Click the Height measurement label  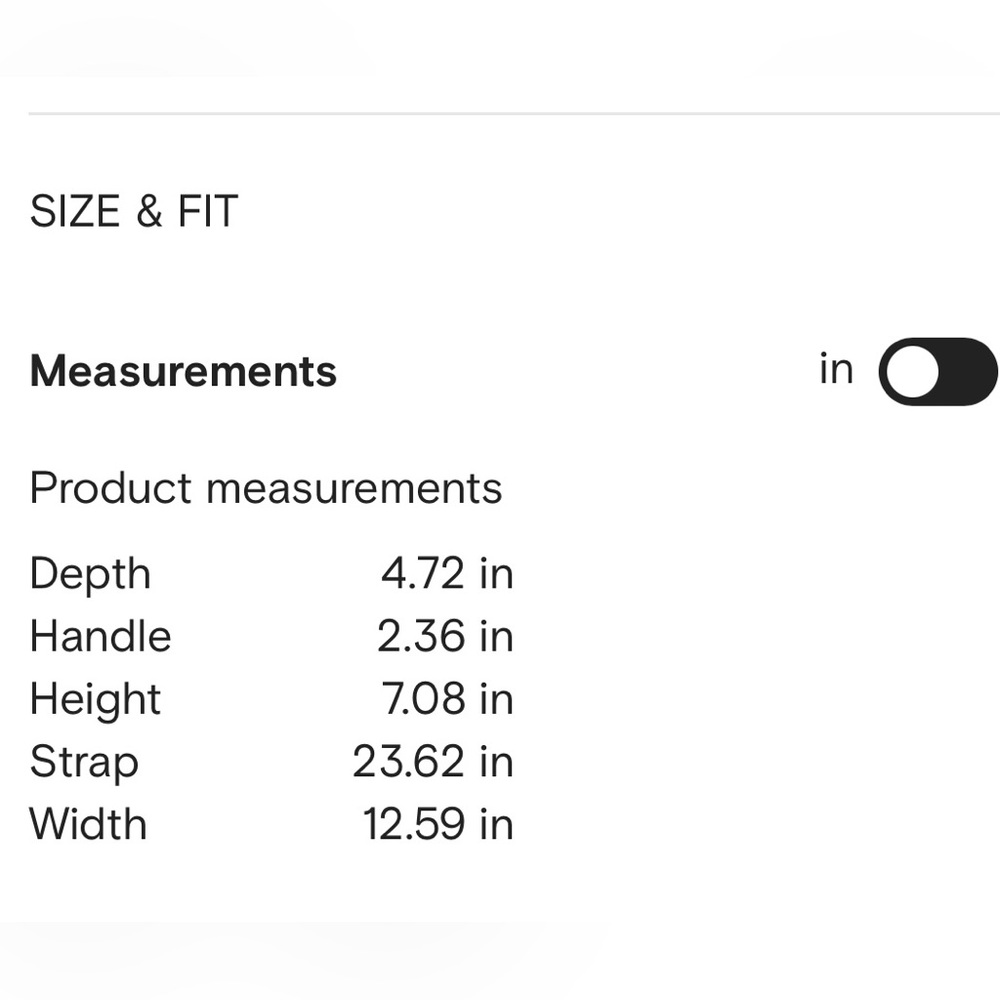point(95,700)
